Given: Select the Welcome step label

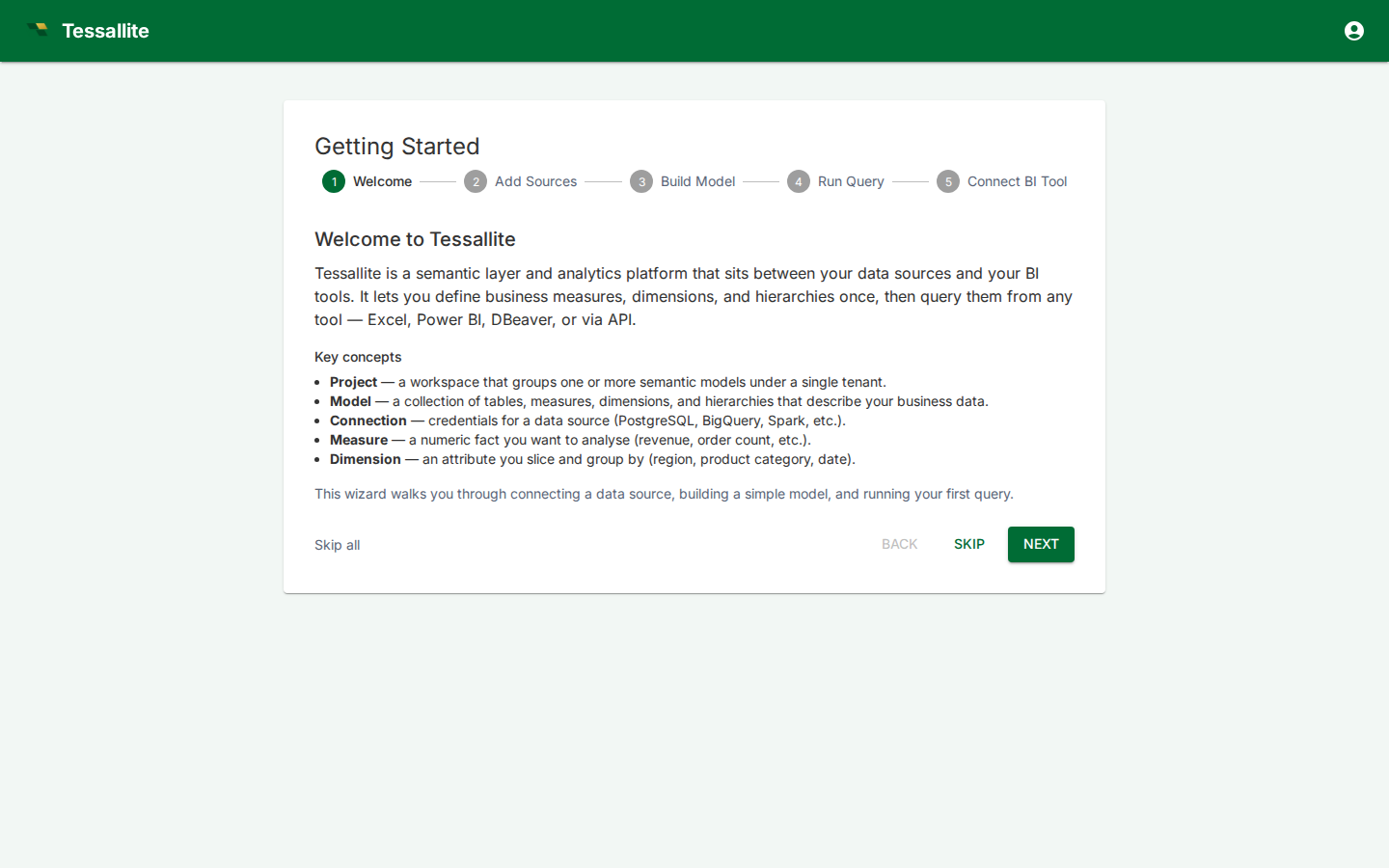Looking at the screenshot, I should (x=382, y=181).
